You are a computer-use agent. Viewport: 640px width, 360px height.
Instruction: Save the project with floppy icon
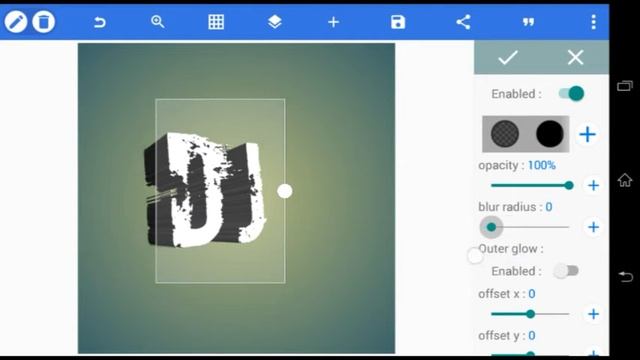click(398, 22)
